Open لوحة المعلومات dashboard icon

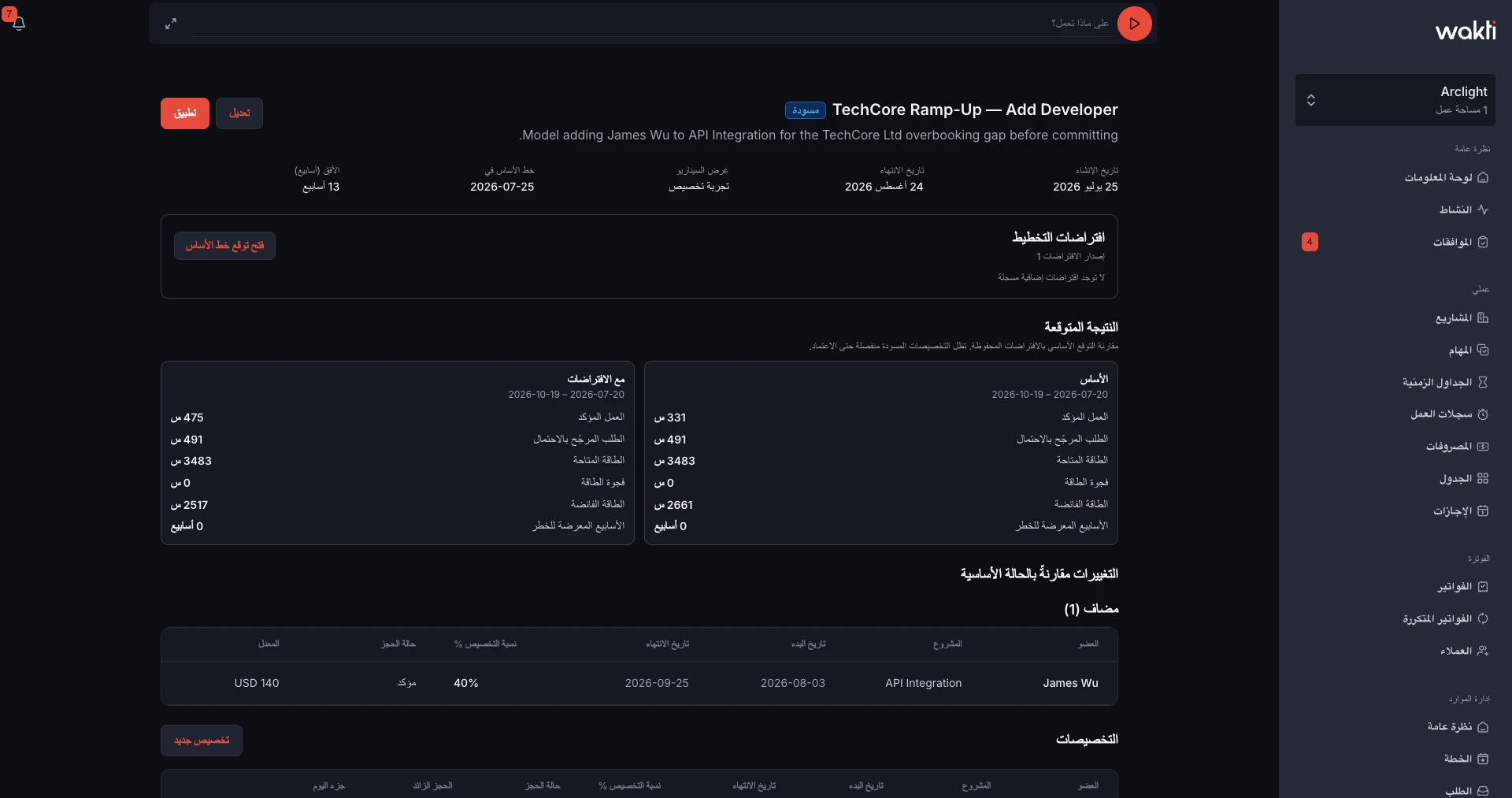tap(1483, 178)
